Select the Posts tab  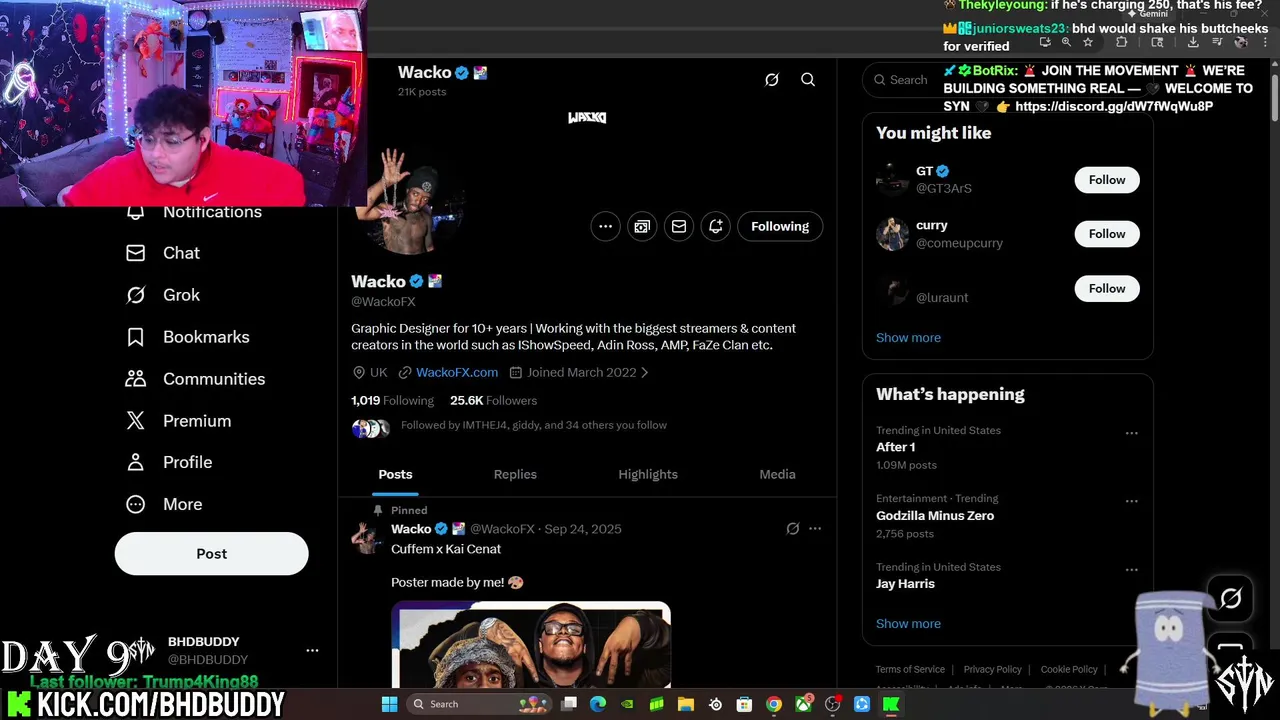395,474
